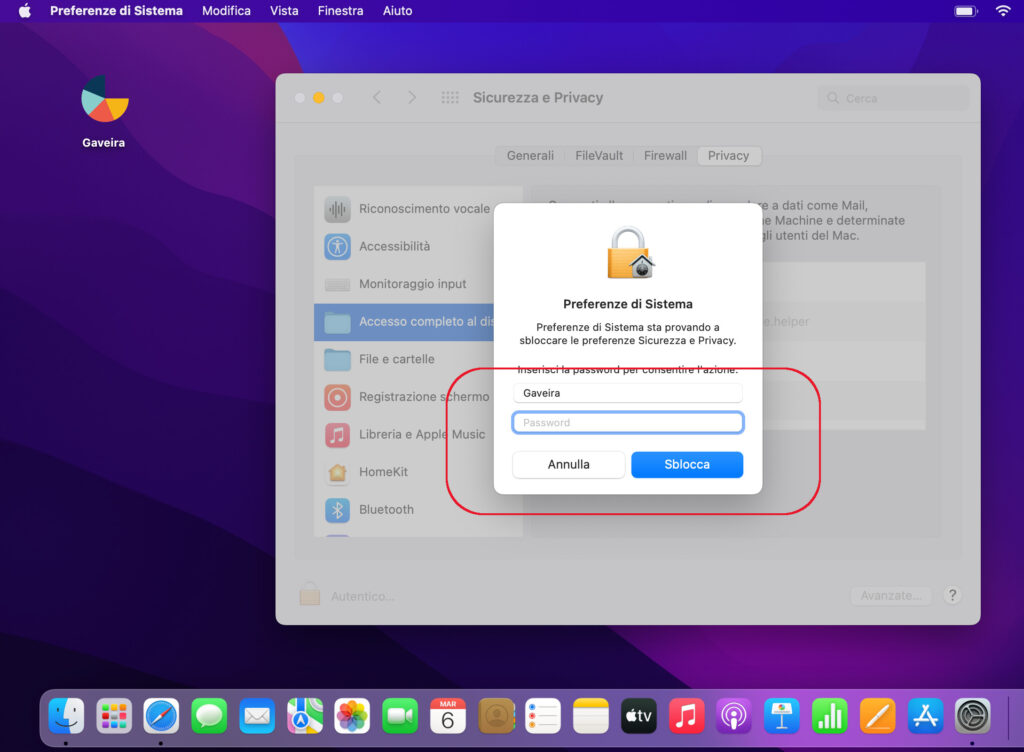Open Safari from the Dock
This screenshot has height=752, width=1024.
[x=161, y=715]
